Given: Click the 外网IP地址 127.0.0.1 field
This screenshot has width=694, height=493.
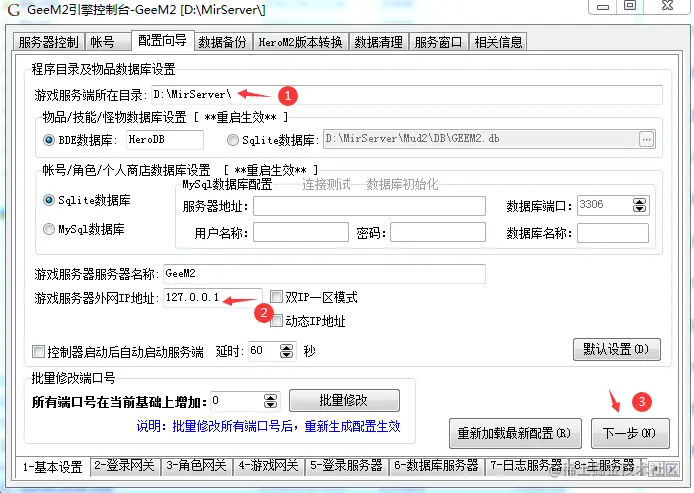Looking at the screenshot, I should tap(213, 298).
